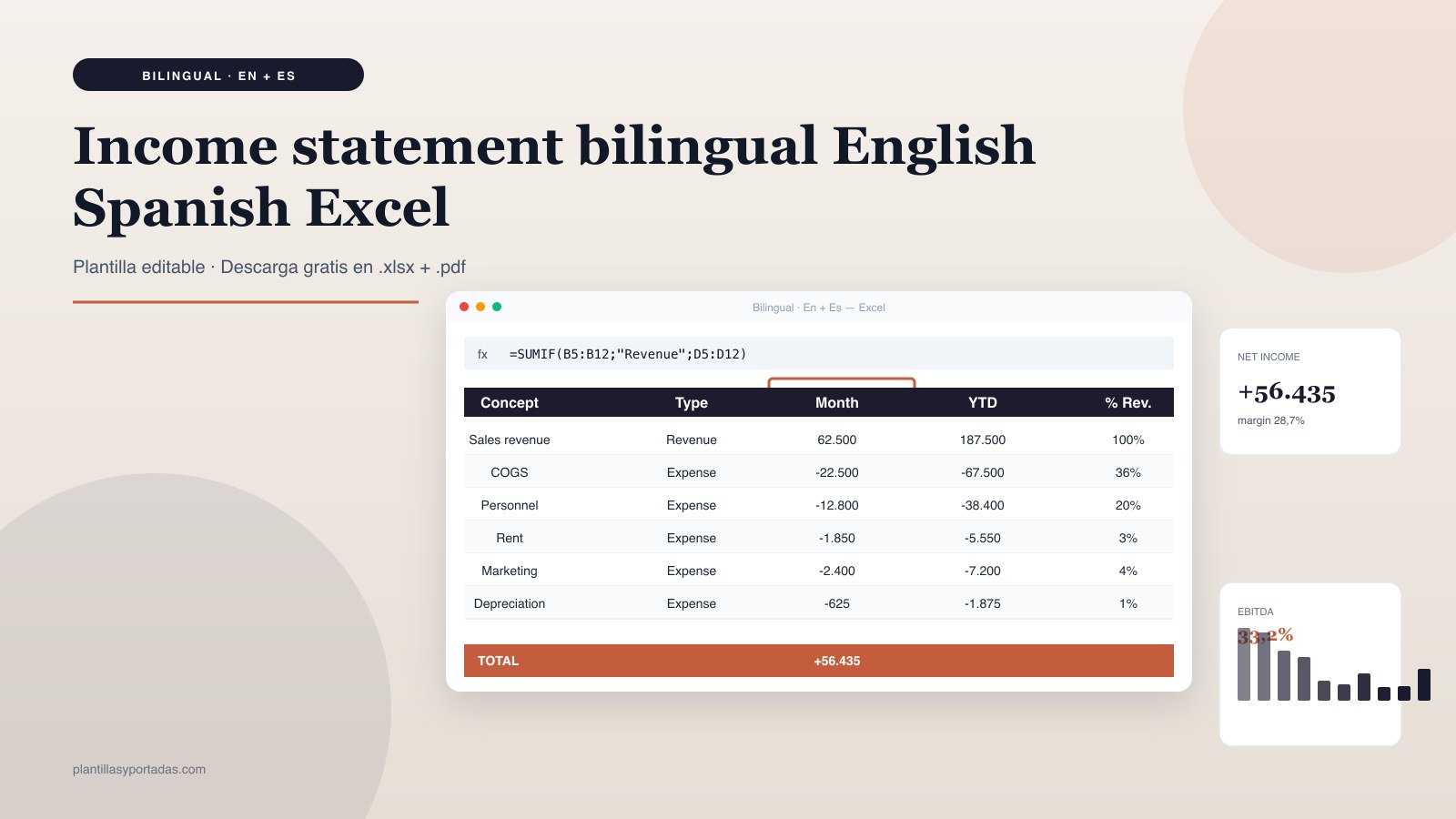
Task: Select the YTD column header
Action: pos(983,402)
